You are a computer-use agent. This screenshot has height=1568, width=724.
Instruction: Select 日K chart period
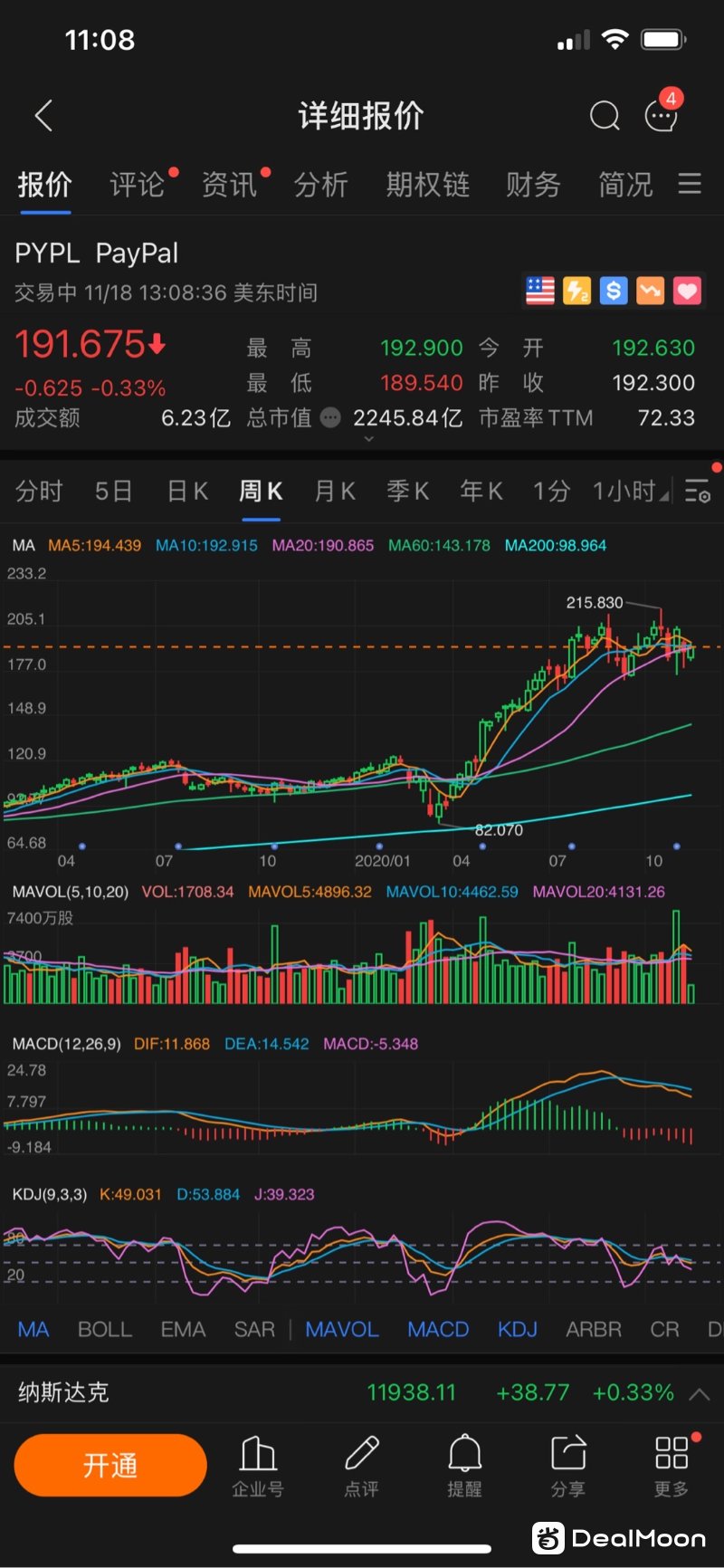pos(188,492)
